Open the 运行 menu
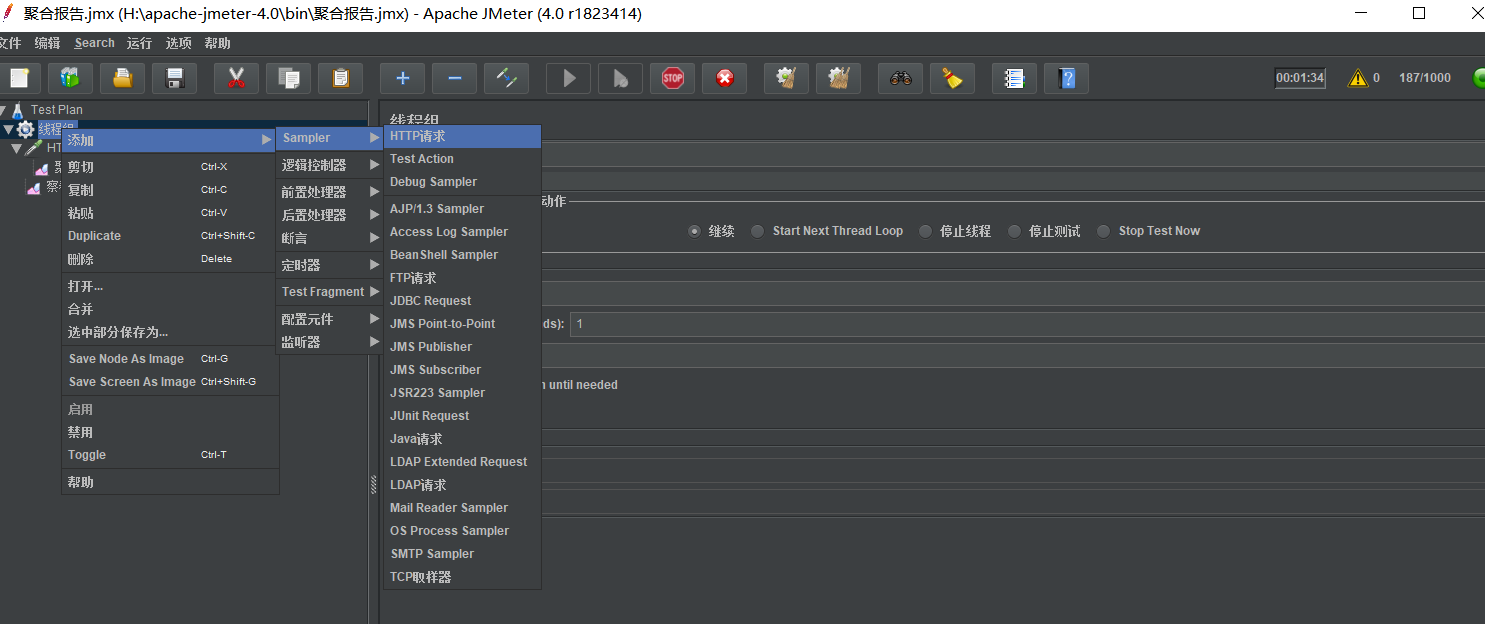Screen dimensions: 1485x624 139,43
